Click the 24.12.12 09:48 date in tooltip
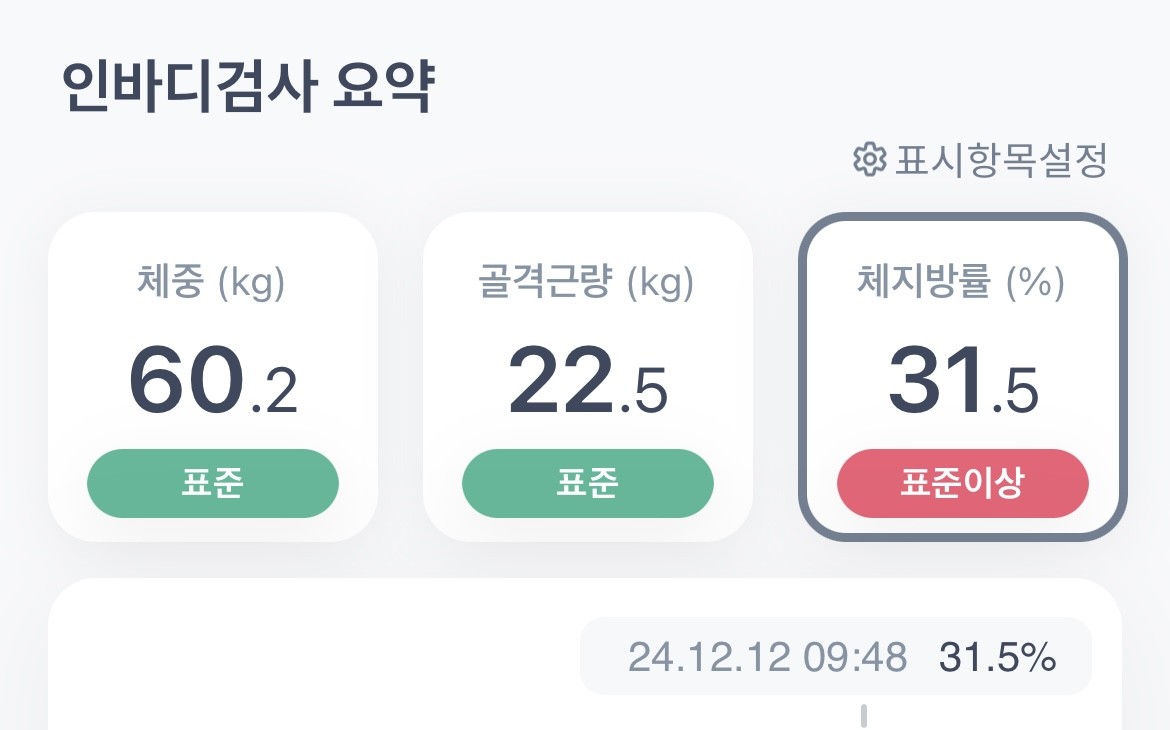 [767, 657]
